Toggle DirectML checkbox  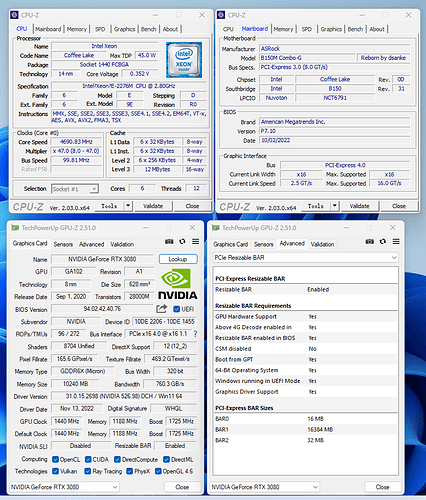tap(166, 459)
